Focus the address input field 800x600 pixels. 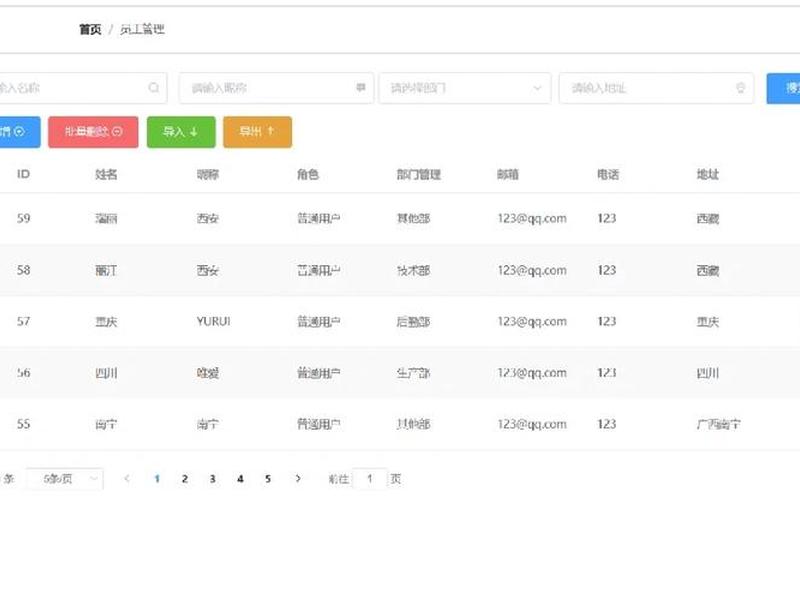click(656, 88)
